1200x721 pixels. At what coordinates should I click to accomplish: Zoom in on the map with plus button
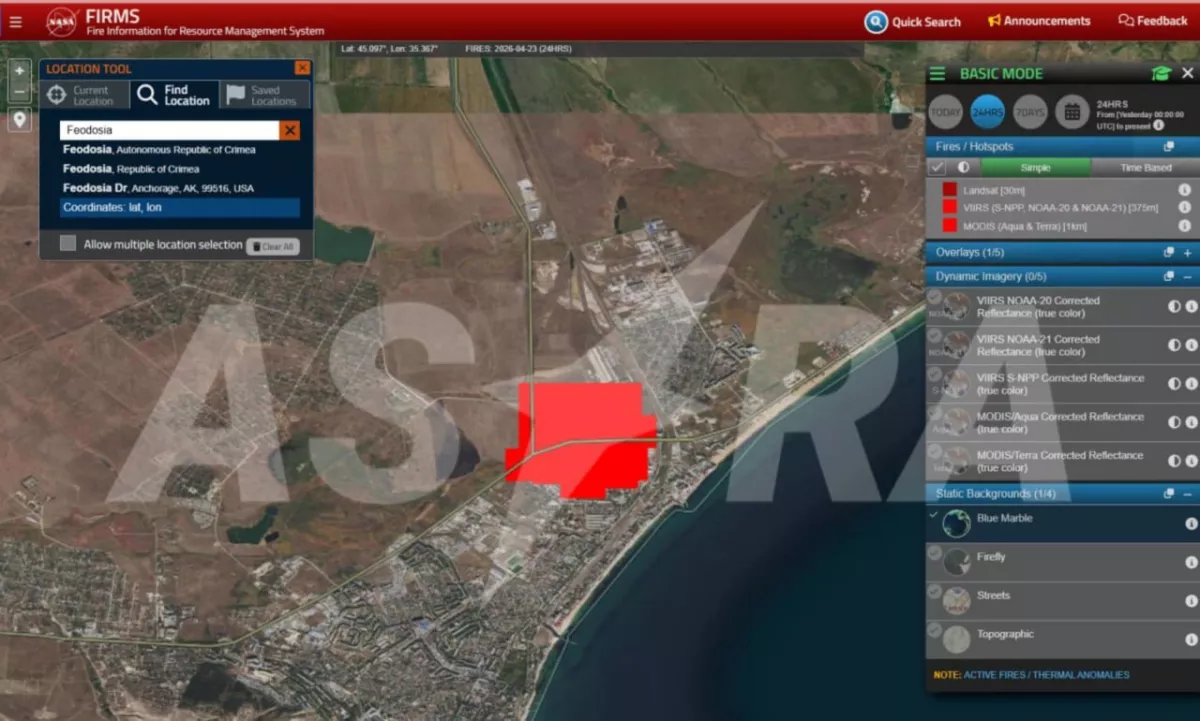click(x=20, y=71)
